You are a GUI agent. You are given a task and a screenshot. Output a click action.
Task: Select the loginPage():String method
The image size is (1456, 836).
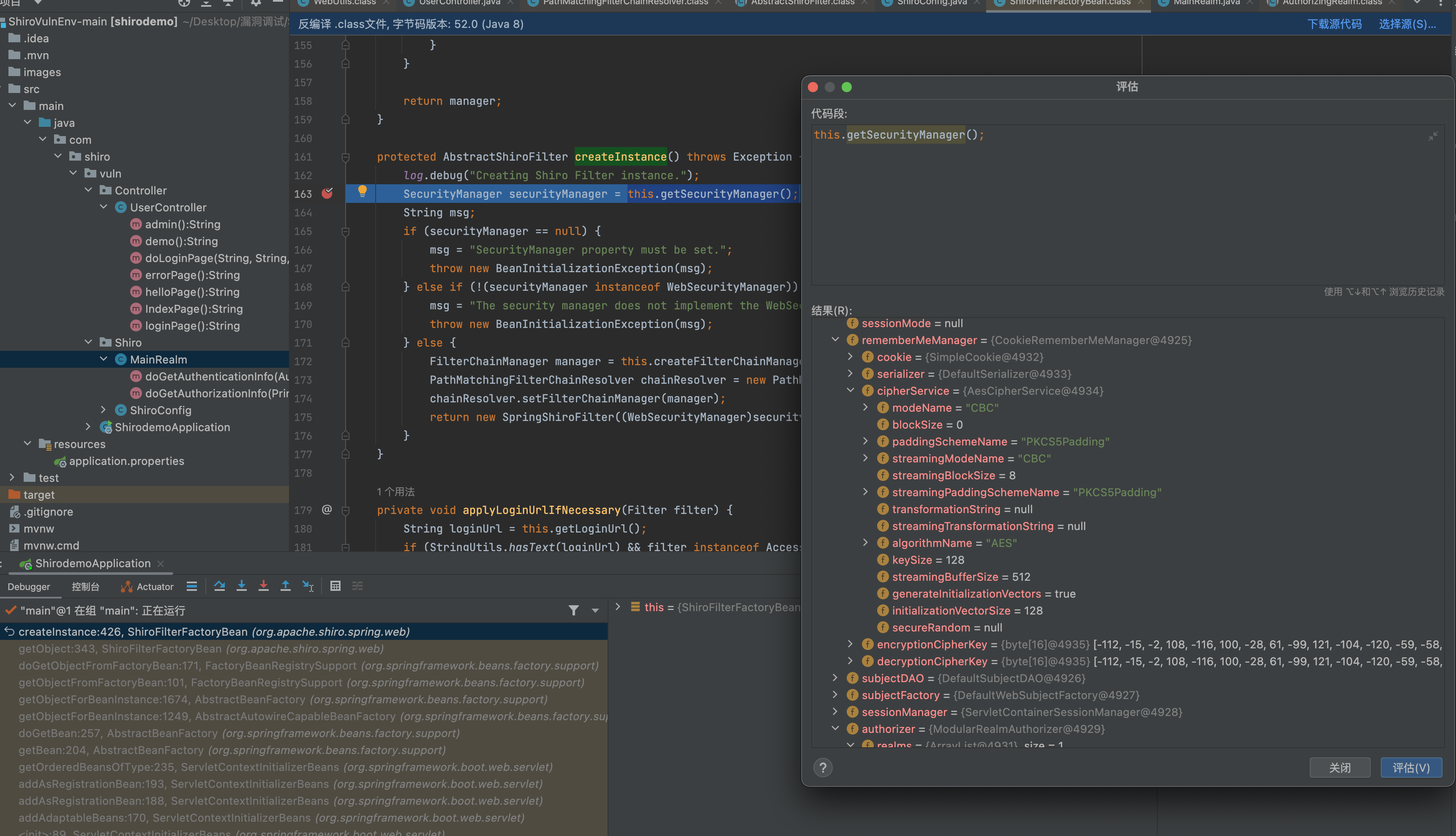point(192,325)
